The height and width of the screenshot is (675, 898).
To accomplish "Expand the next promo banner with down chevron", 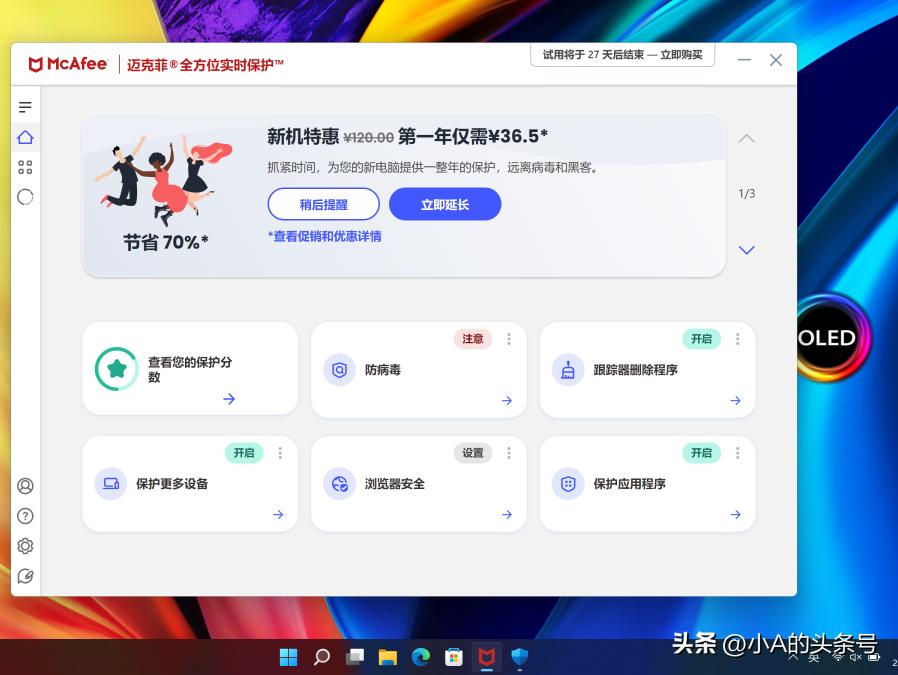I will click(746, 250).
